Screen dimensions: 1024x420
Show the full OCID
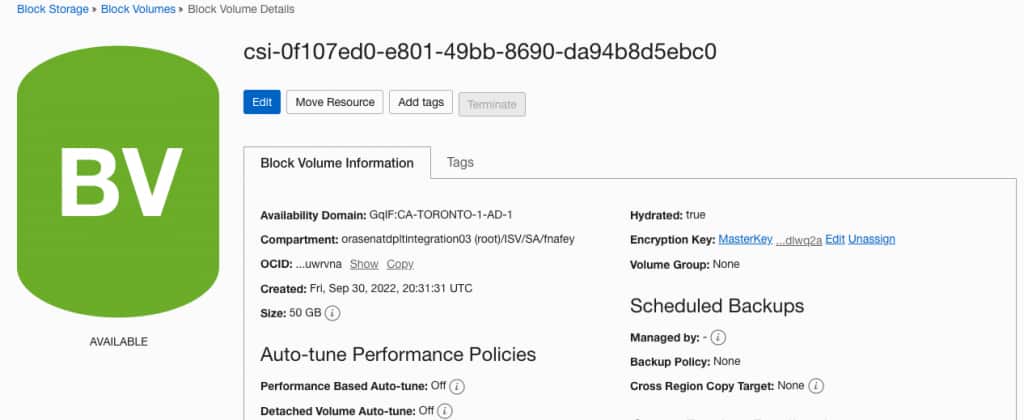coord(364,264)
